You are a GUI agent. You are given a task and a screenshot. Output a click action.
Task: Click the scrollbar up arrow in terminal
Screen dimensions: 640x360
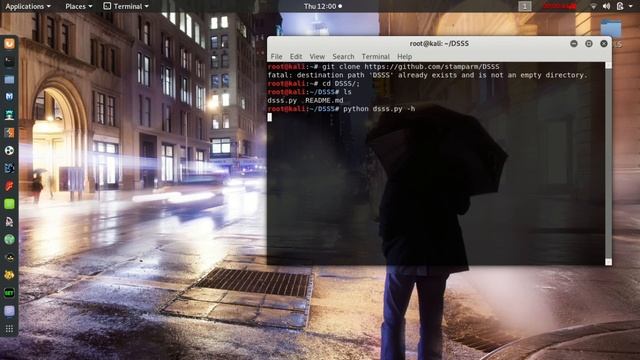point(608,65)
